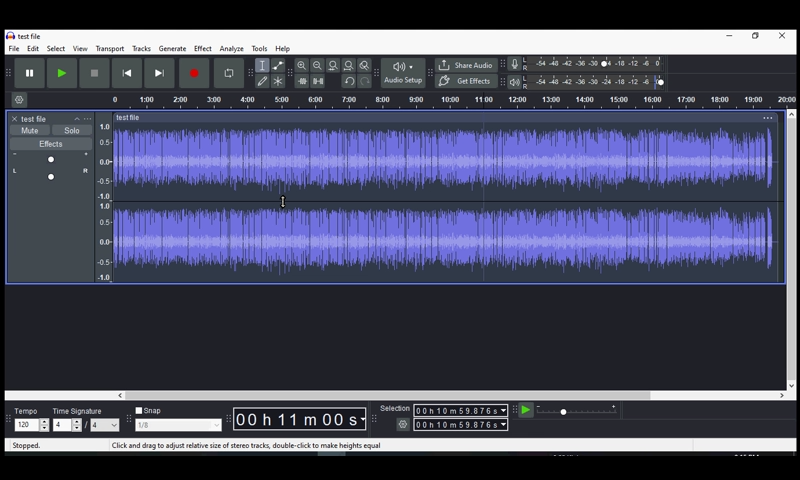800x480 pixels.
Task: Toggle the Loop button
Action: point(229,73)
